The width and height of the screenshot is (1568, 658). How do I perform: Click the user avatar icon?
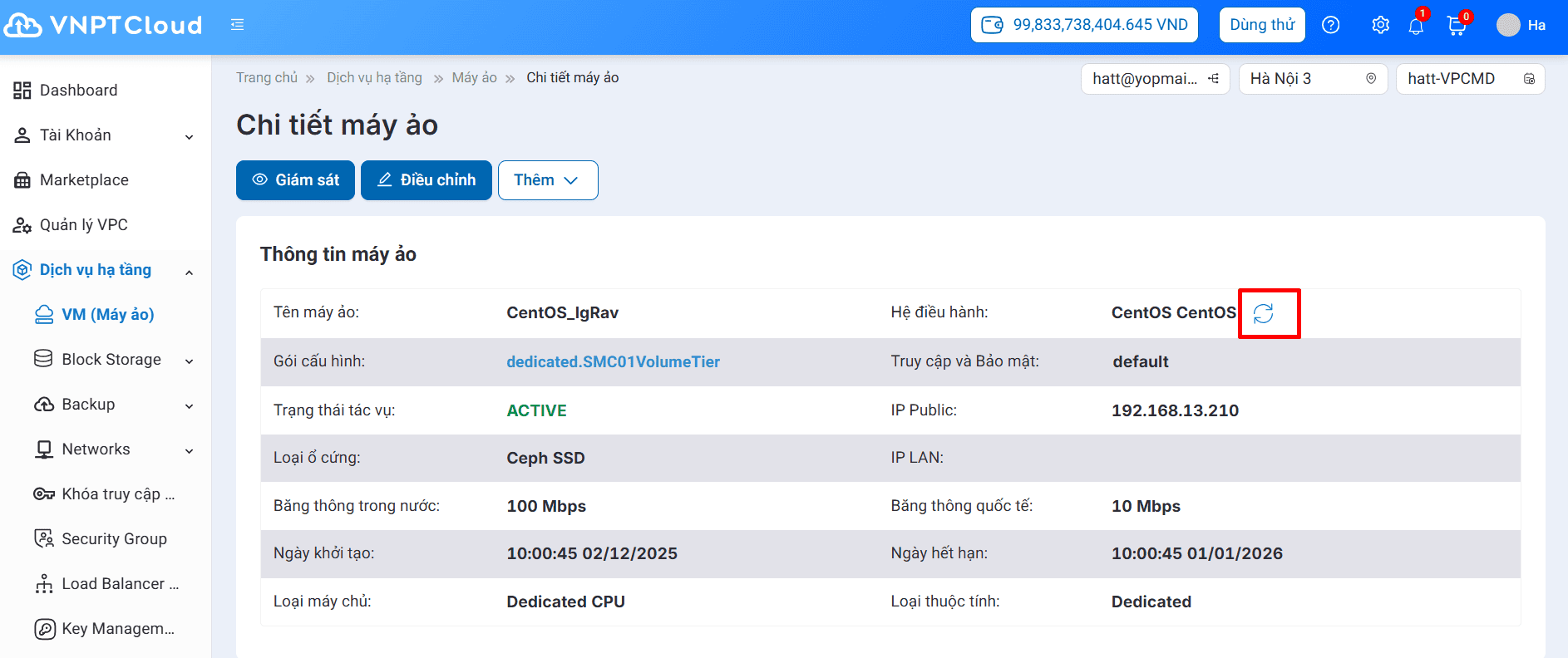1507,25
